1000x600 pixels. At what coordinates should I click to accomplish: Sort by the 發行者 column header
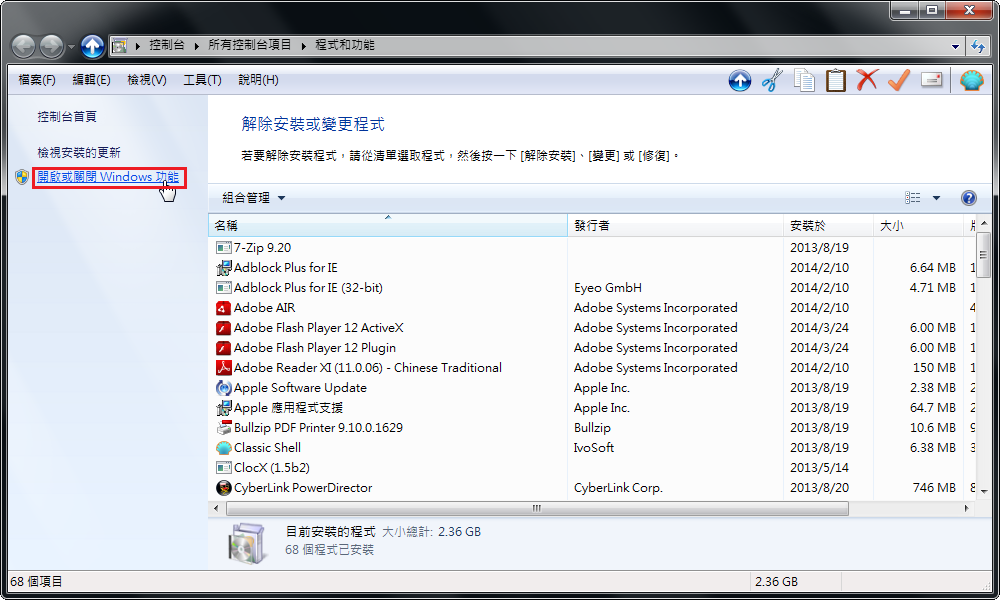click(675, 225)
